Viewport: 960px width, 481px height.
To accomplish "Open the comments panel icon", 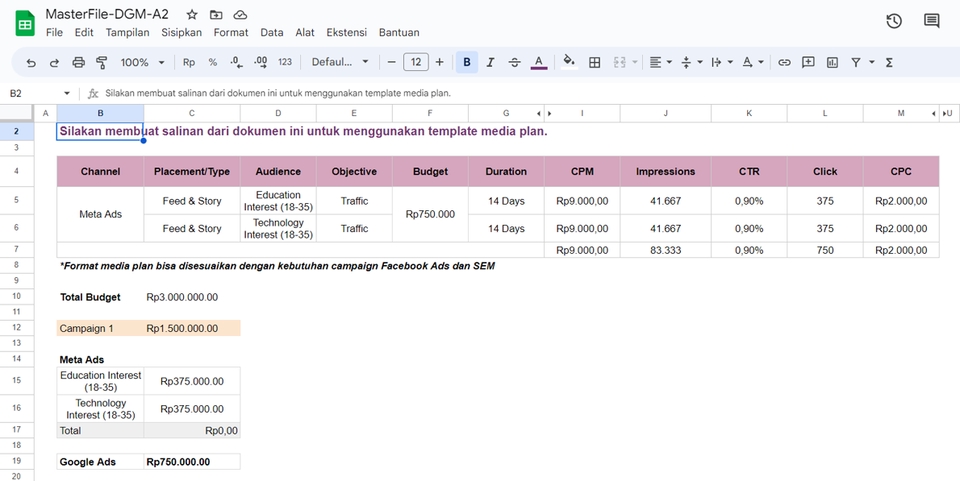I will click(x=931, y=21).
